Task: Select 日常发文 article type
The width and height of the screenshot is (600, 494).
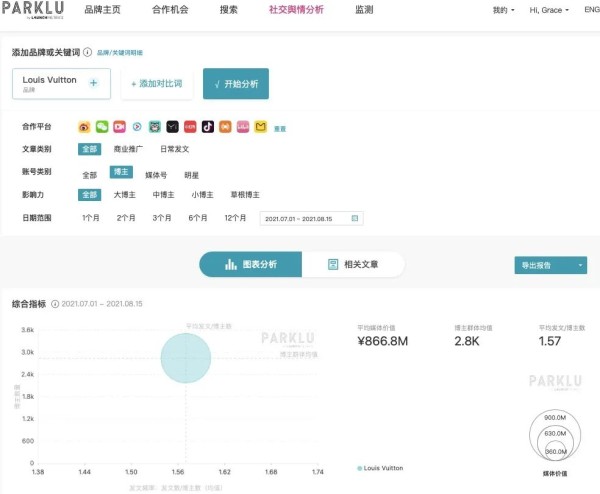Action: pos(174,149)
